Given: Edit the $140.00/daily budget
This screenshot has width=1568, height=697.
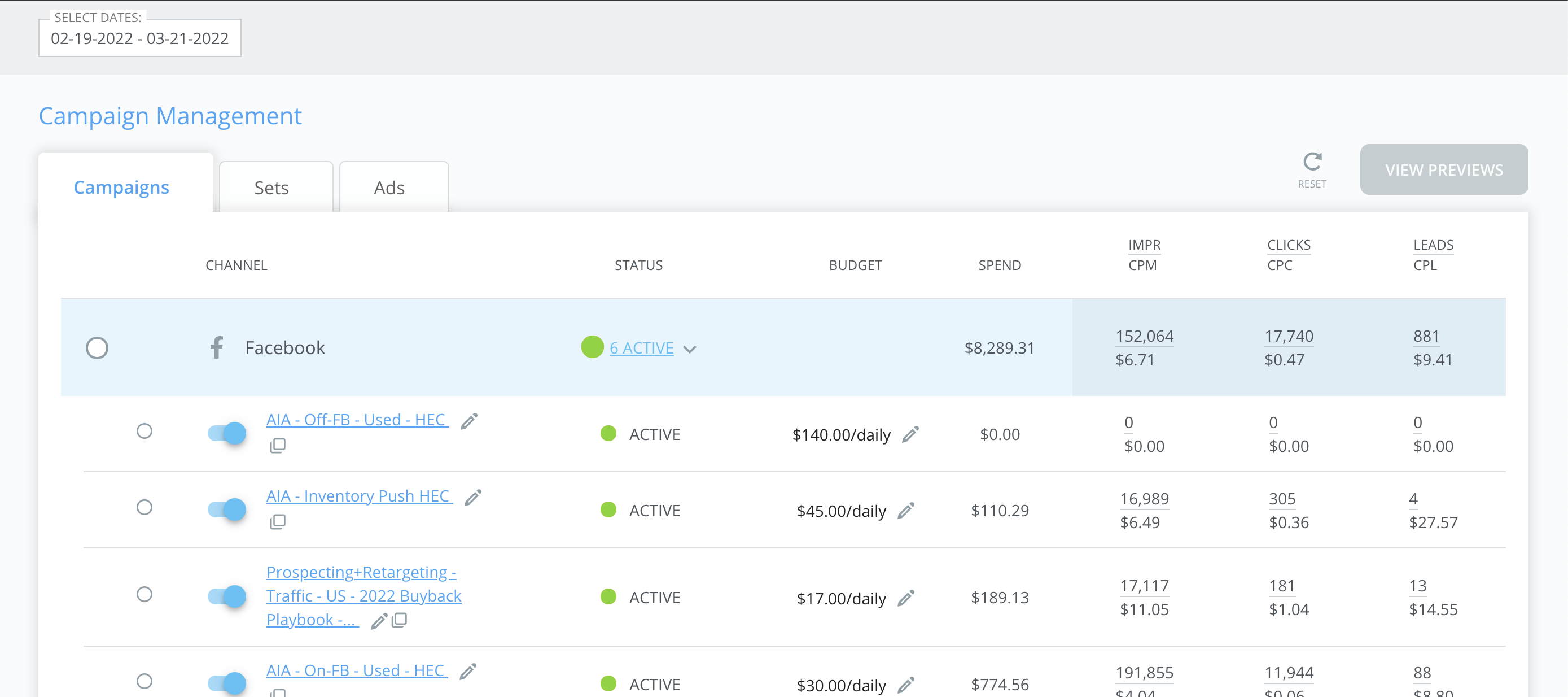Looking at the screenshot, I should pyautogui.click(x=909, y=434).
